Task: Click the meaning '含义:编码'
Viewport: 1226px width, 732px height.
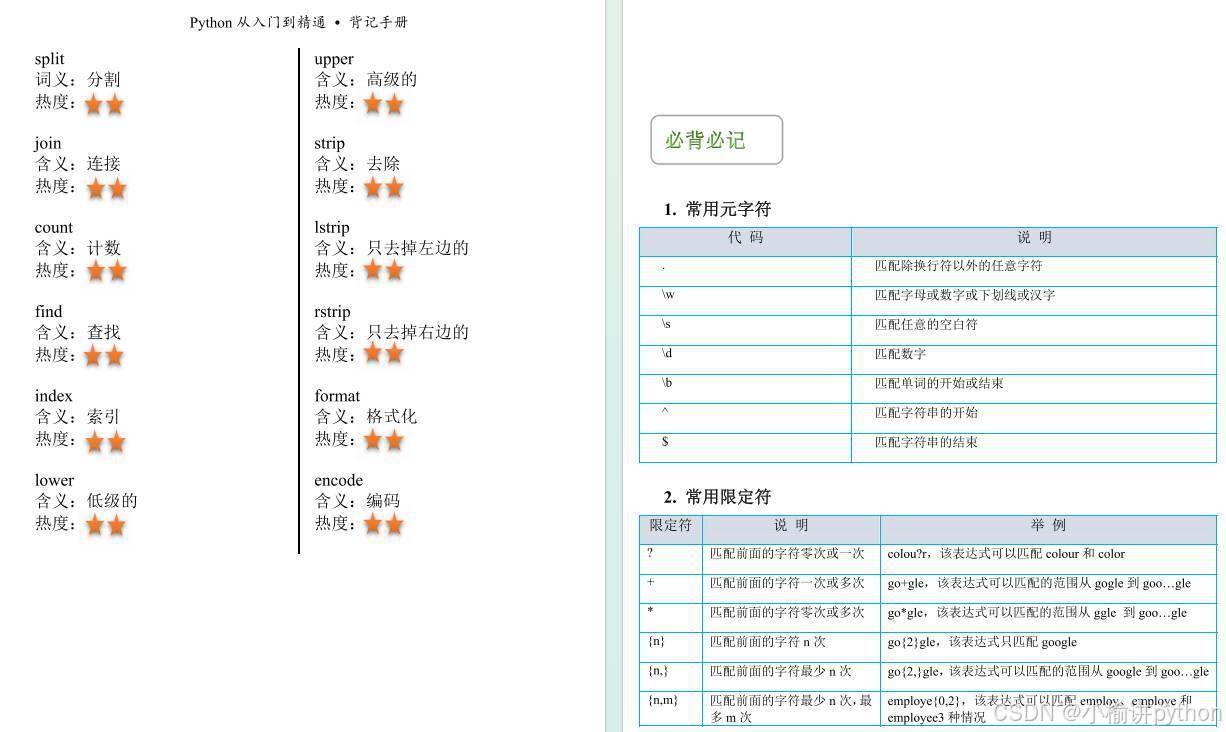Action: (357, 500)
